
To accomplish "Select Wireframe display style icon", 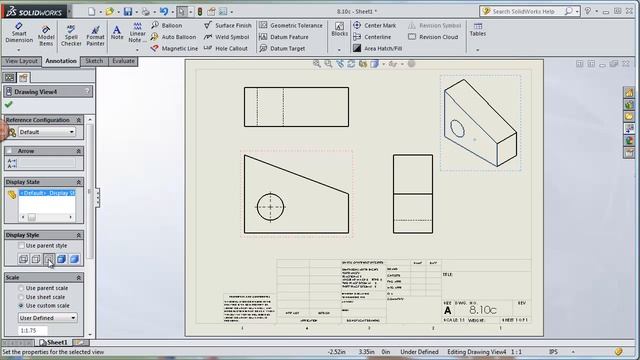I will coord(23,259).
